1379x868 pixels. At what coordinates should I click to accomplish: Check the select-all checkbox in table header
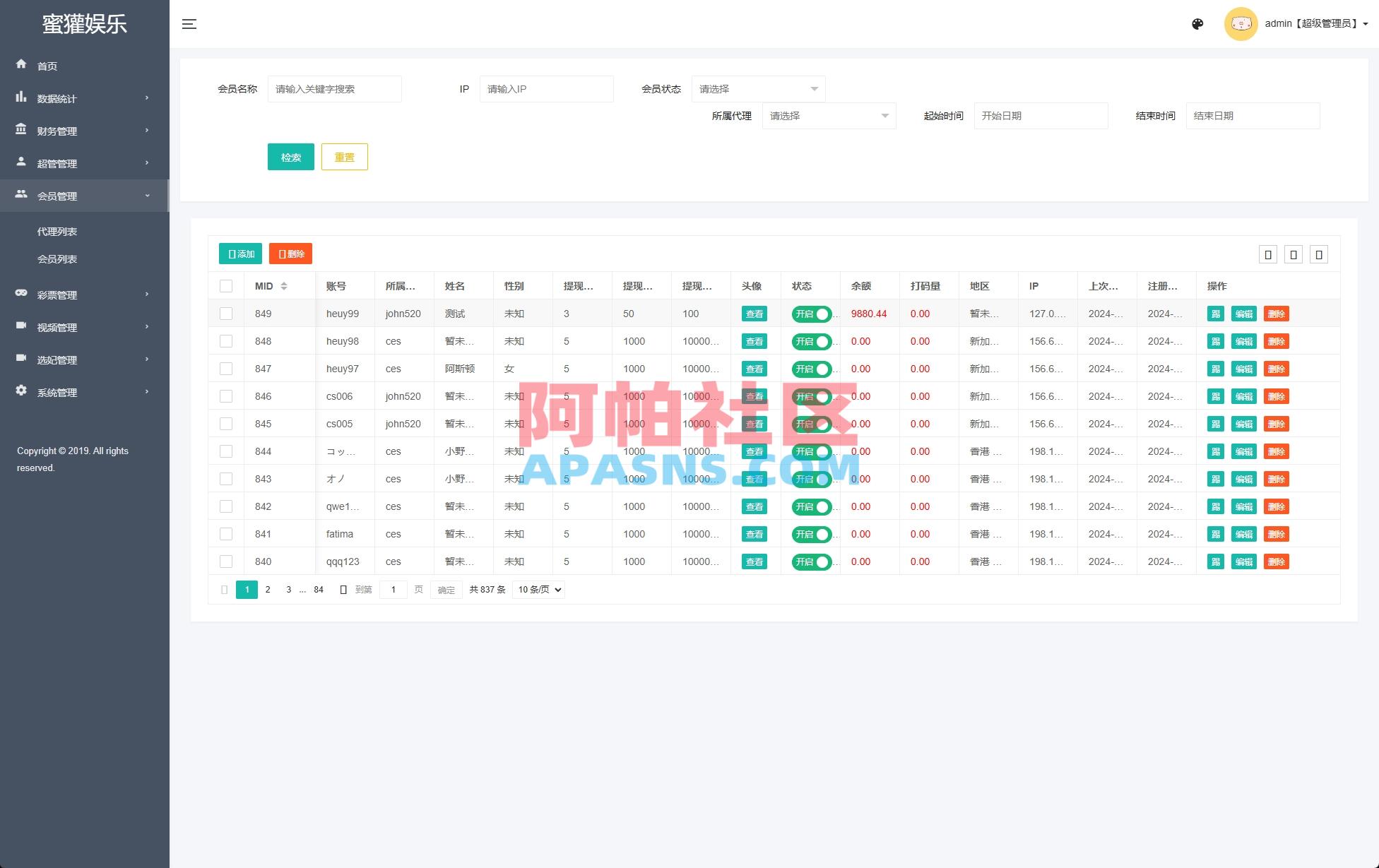coord(226,285)
